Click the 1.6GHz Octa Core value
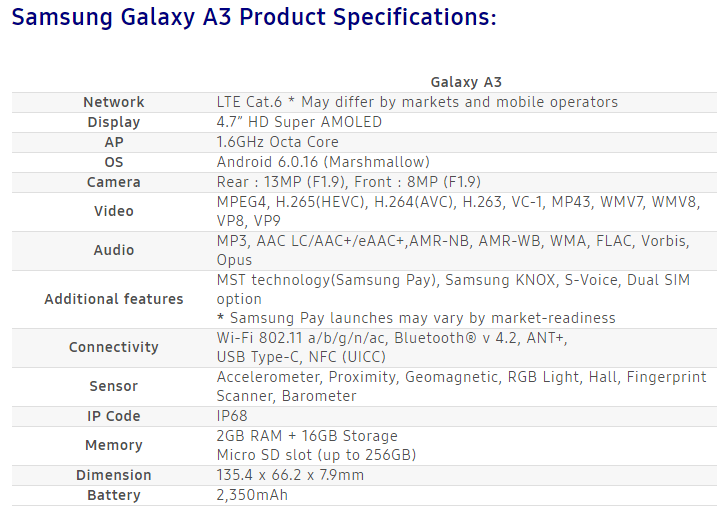 278,142
